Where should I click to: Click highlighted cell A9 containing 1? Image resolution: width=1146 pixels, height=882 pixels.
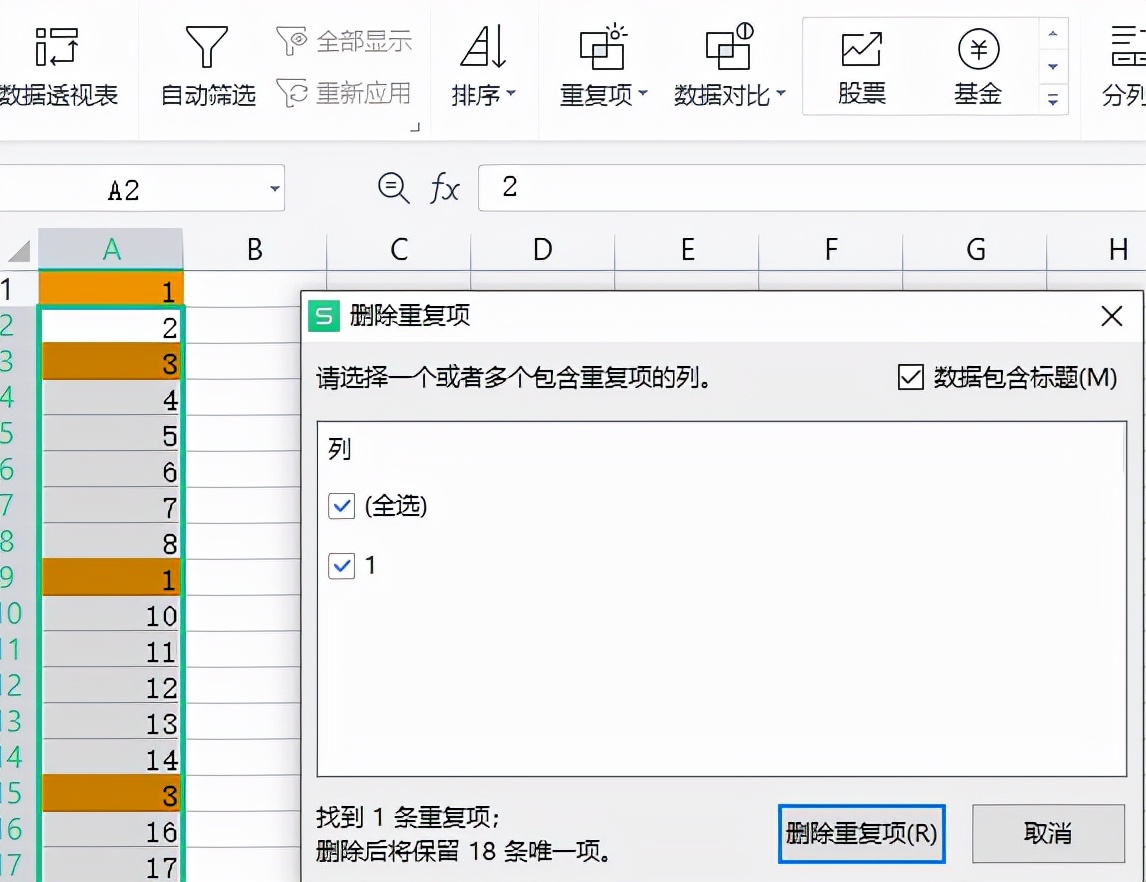pyautogui.click(x=110, y=577)
